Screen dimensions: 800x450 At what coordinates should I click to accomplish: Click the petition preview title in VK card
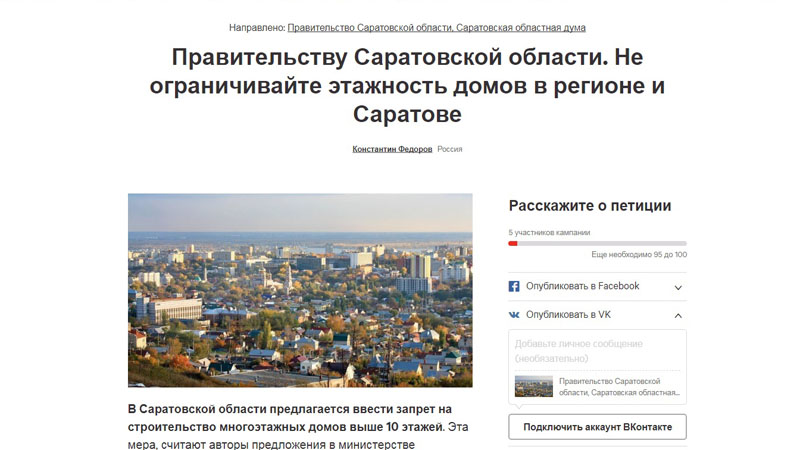pyautogui.click(x=610, y=387)
